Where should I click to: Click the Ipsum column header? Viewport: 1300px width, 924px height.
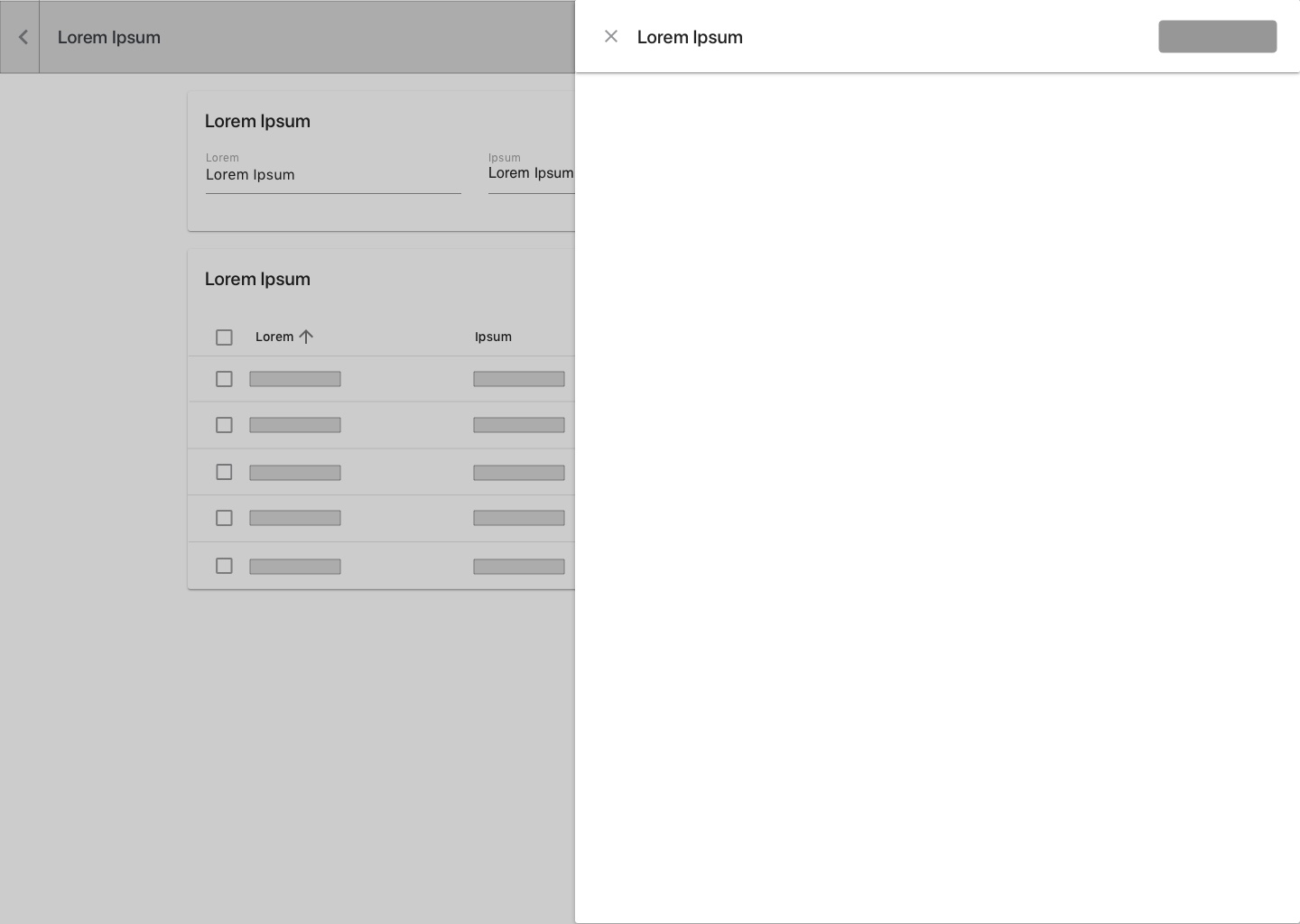[493, 337]
